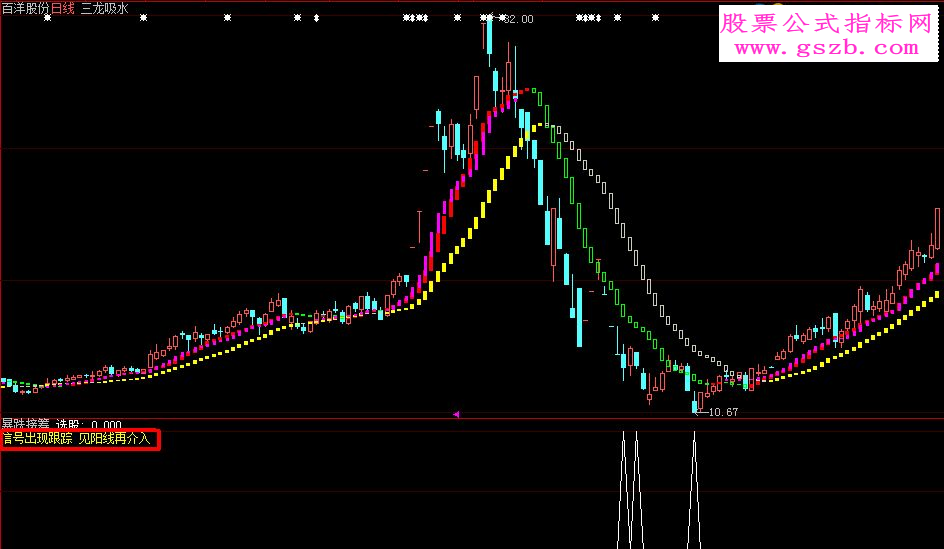Click the 暴跌接箸 sub-indicator title
This screenshot has width=944, height=549.
(25, 424)
